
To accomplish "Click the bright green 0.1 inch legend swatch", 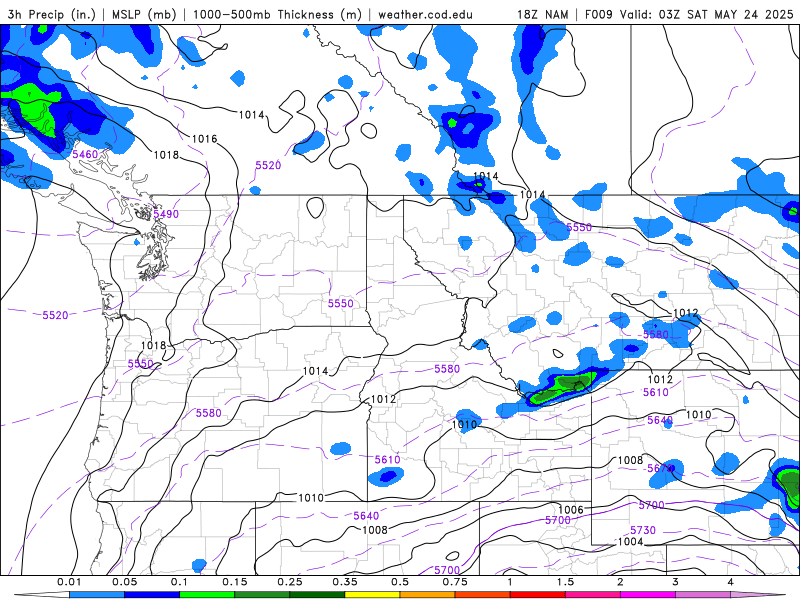I will click(x=207, y=595).
